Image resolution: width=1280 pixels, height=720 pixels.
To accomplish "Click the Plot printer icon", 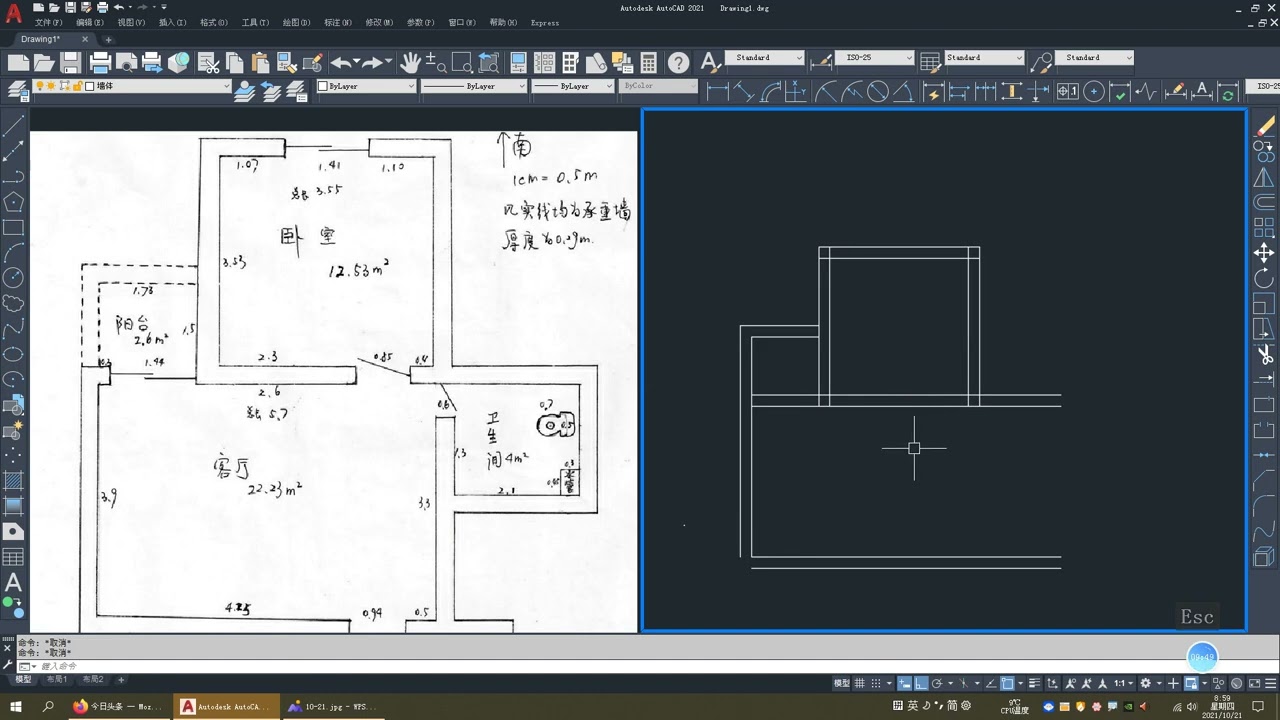I will pos(100,63).
